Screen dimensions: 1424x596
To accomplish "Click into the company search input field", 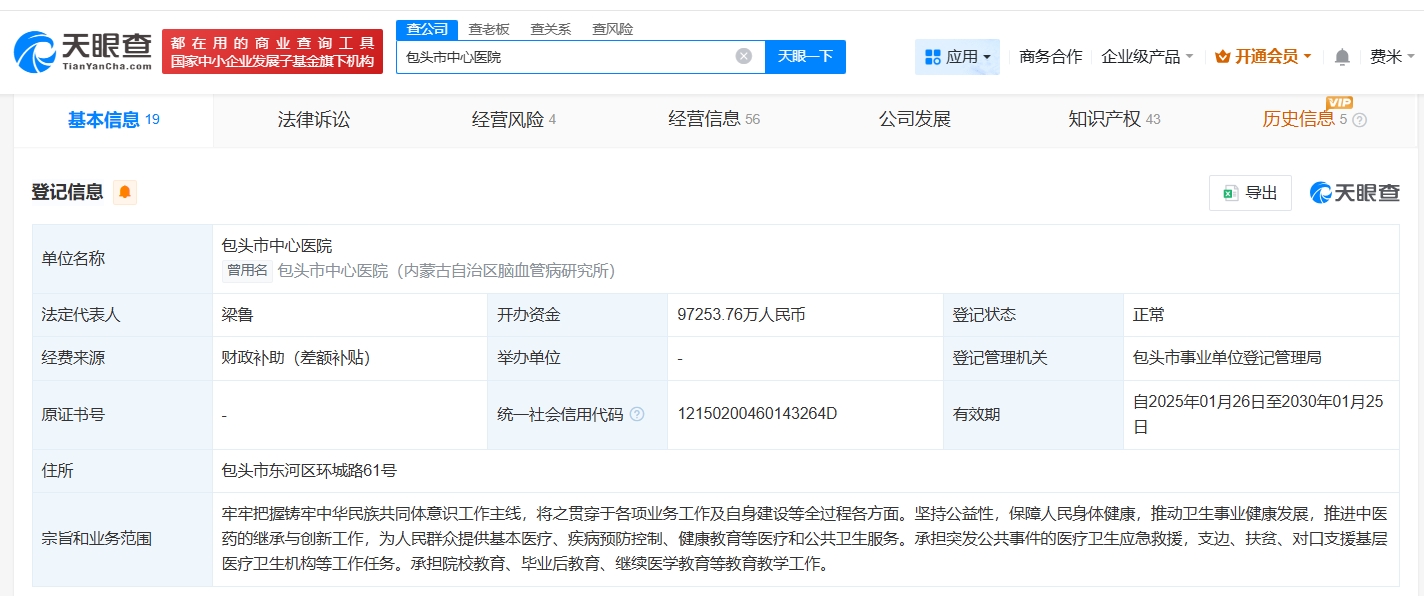I will pyautogui.click(x=565, y=57).
